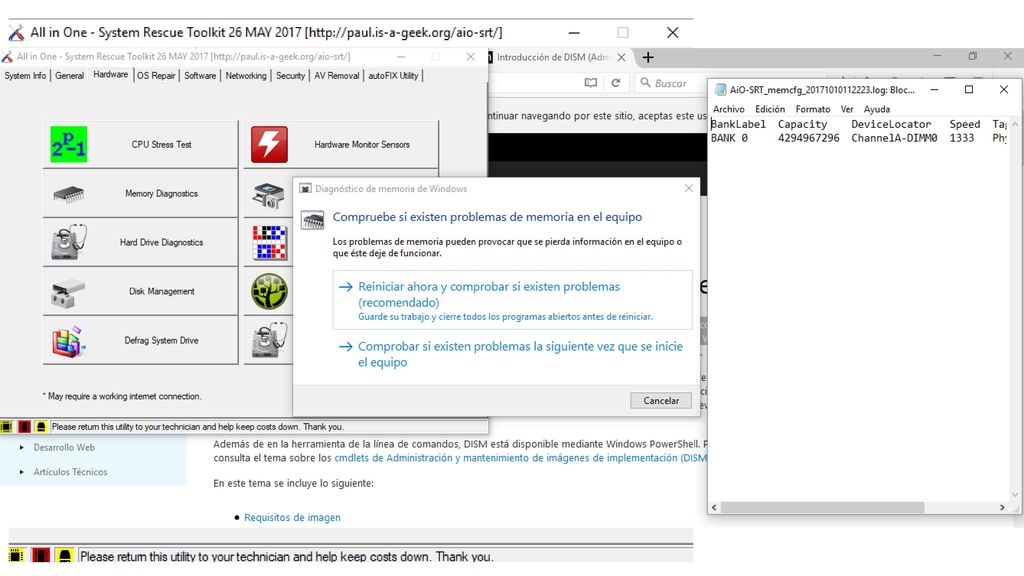The height and width of the screenshot is (576, 1024).
Task: Click the green tree icon in toolkit
Action: click(269, 291)
